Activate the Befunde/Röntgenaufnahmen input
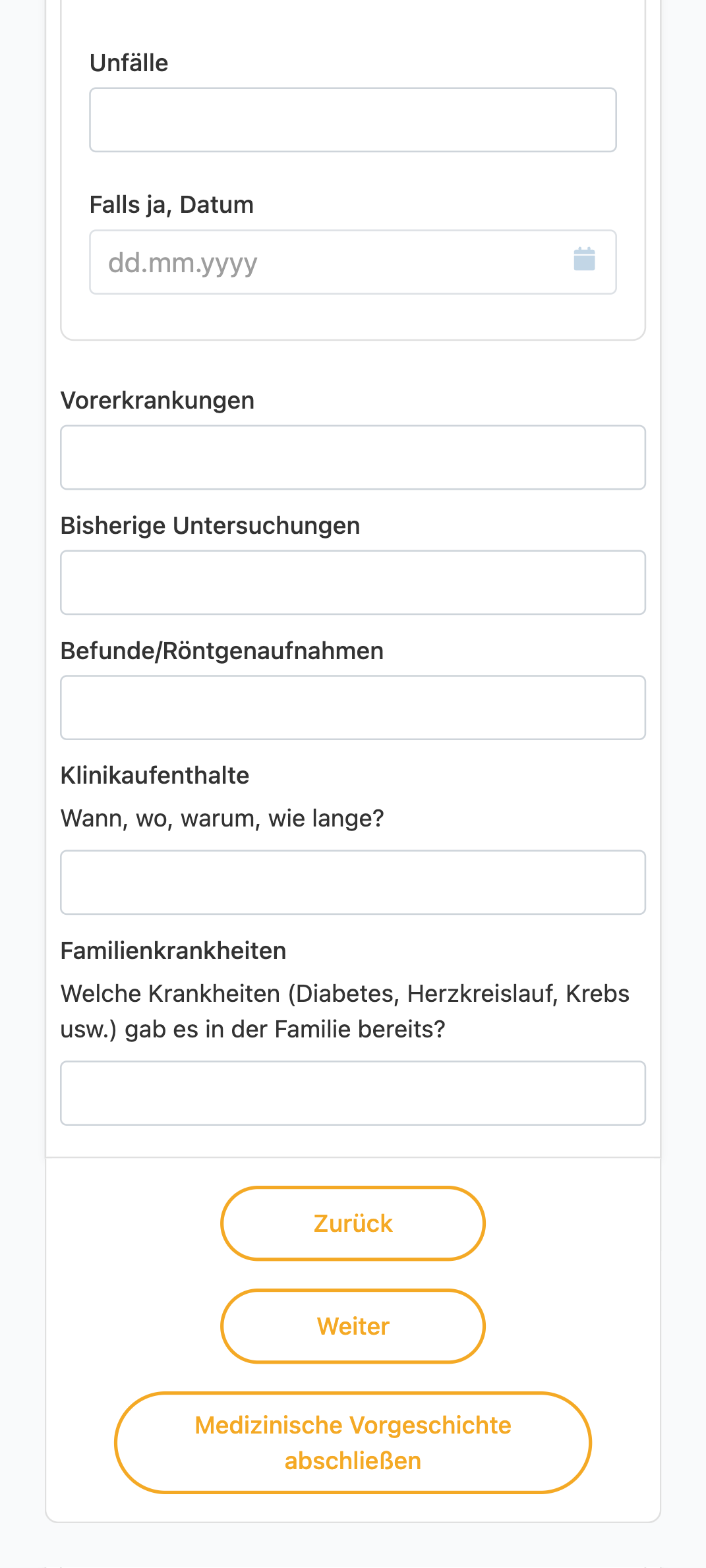Image resolution: width=706 pixels, height=1568 pixels. 353,708
